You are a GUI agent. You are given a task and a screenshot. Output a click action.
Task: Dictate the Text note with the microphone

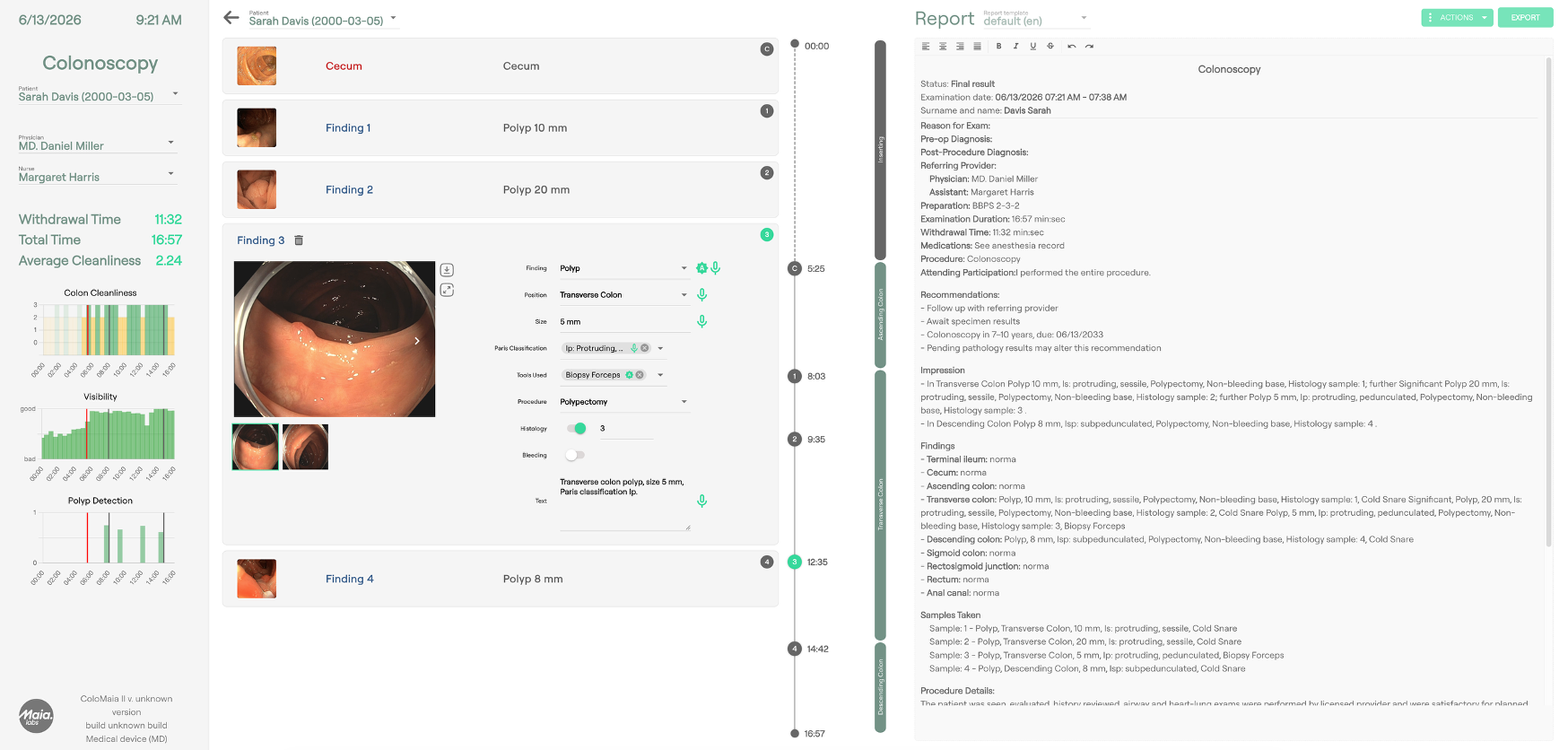tap(702, 501)
